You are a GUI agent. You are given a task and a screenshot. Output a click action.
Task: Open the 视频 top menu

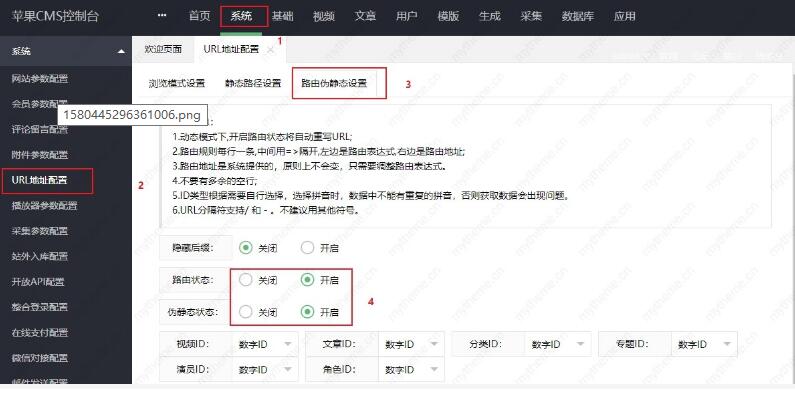click(x=324, y=16)
